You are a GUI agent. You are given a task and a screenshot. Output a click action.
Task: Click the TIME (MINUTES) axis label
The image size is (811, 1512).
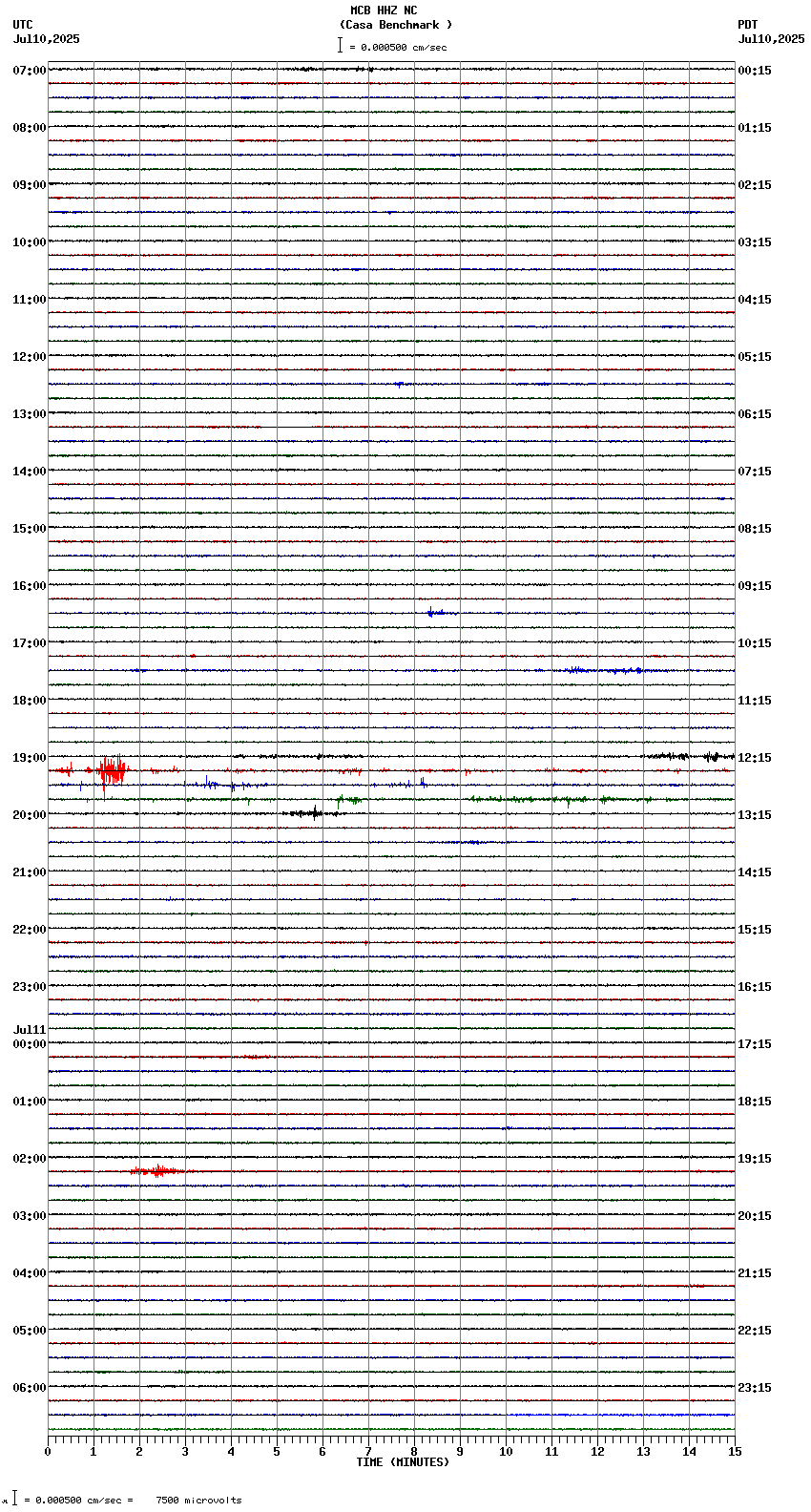click(x=403, y=1462)
